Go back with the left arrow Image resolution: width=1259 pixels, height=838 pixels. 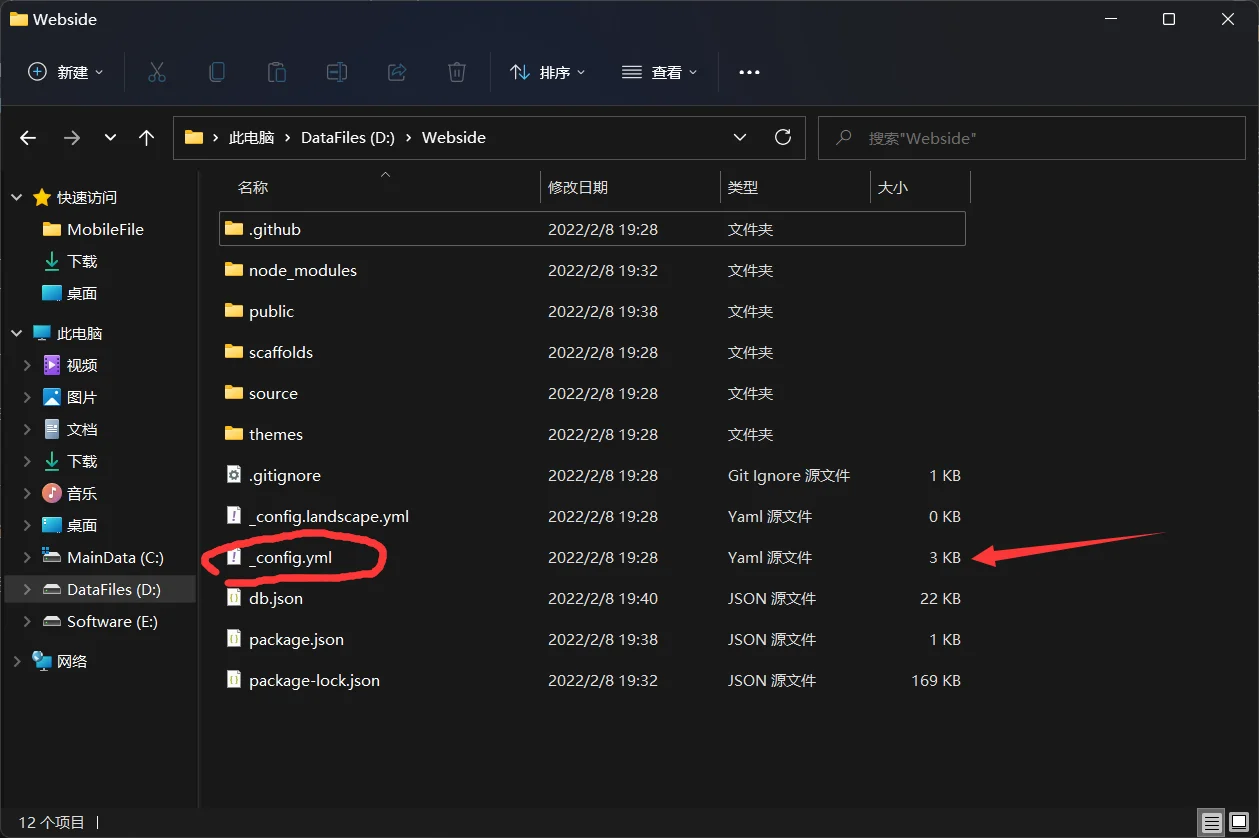[x=28, y=138]
